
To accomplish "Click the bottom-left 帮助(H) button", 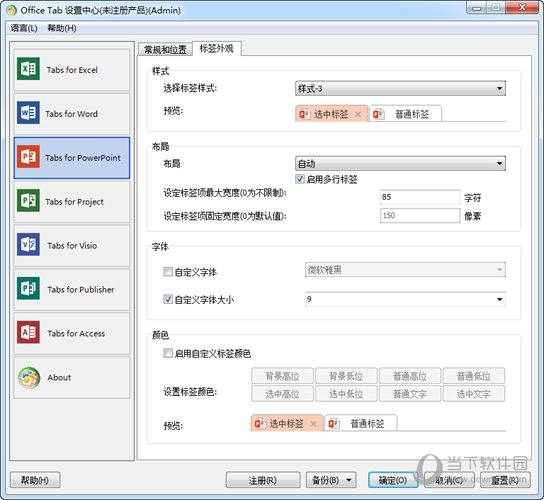I will point(35,480).
